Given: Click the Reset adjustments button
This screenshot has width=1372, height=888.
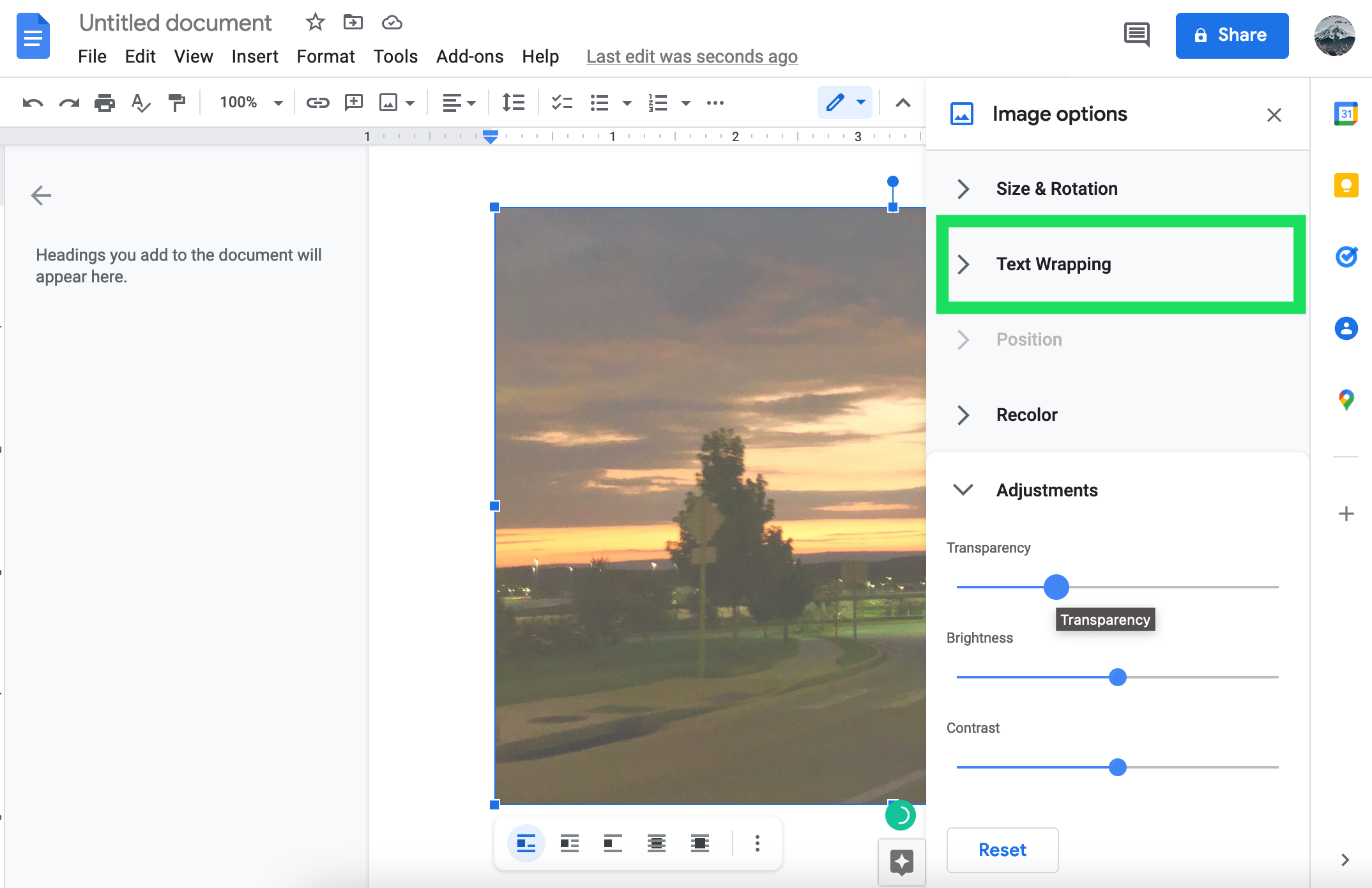Looking at the screenshot, I should coord(1002,850).
